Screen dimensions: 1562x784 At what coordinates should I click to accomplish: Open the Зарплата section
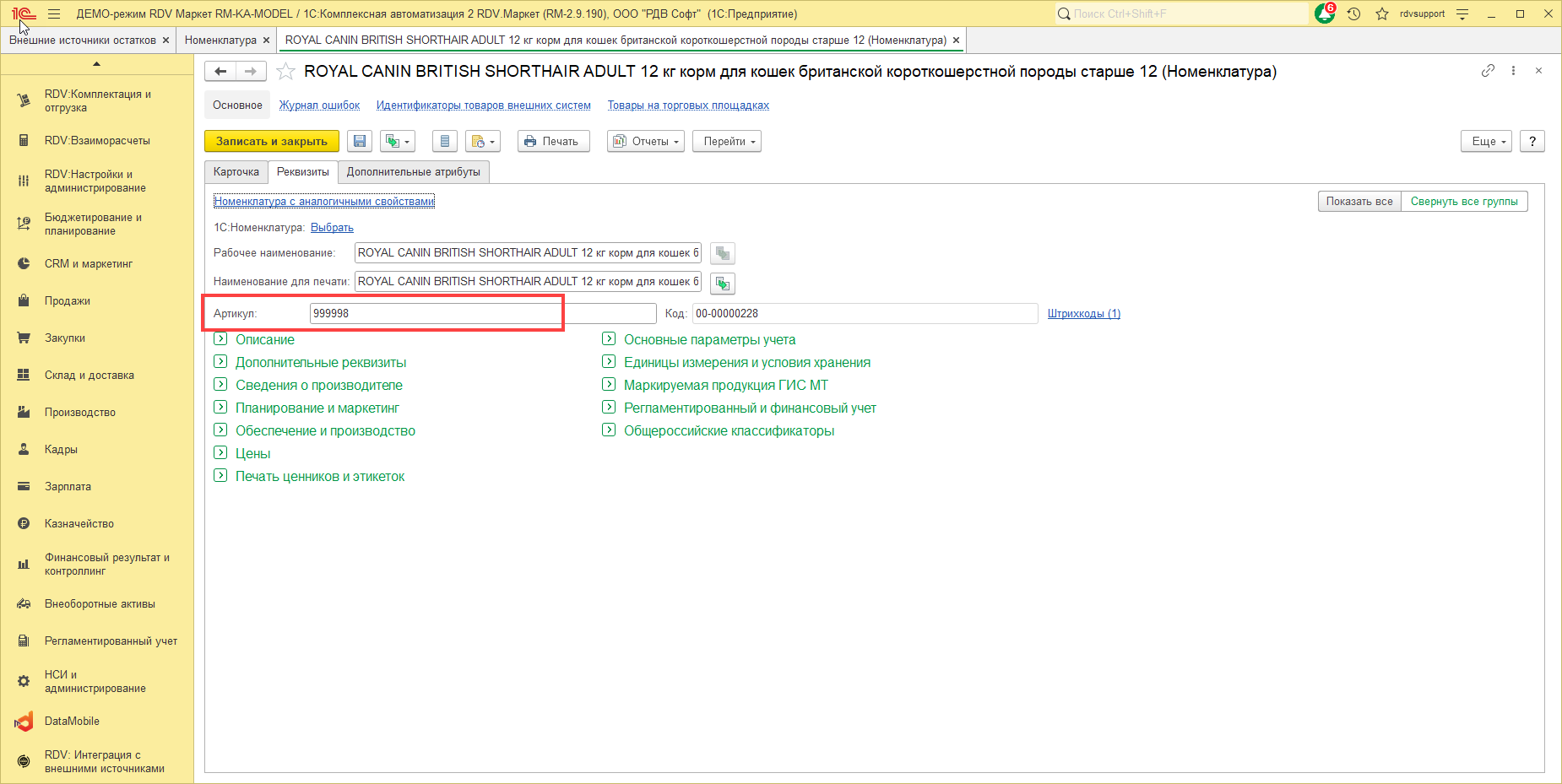[x=97, y=487]
